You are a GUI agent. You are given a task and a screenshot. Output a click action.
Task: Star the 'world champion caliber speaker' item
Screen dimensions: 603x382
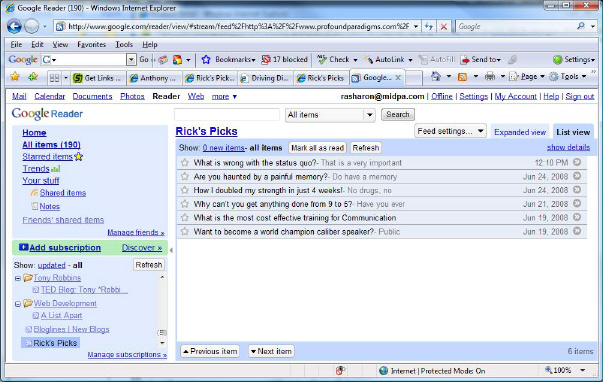[185, 232]
